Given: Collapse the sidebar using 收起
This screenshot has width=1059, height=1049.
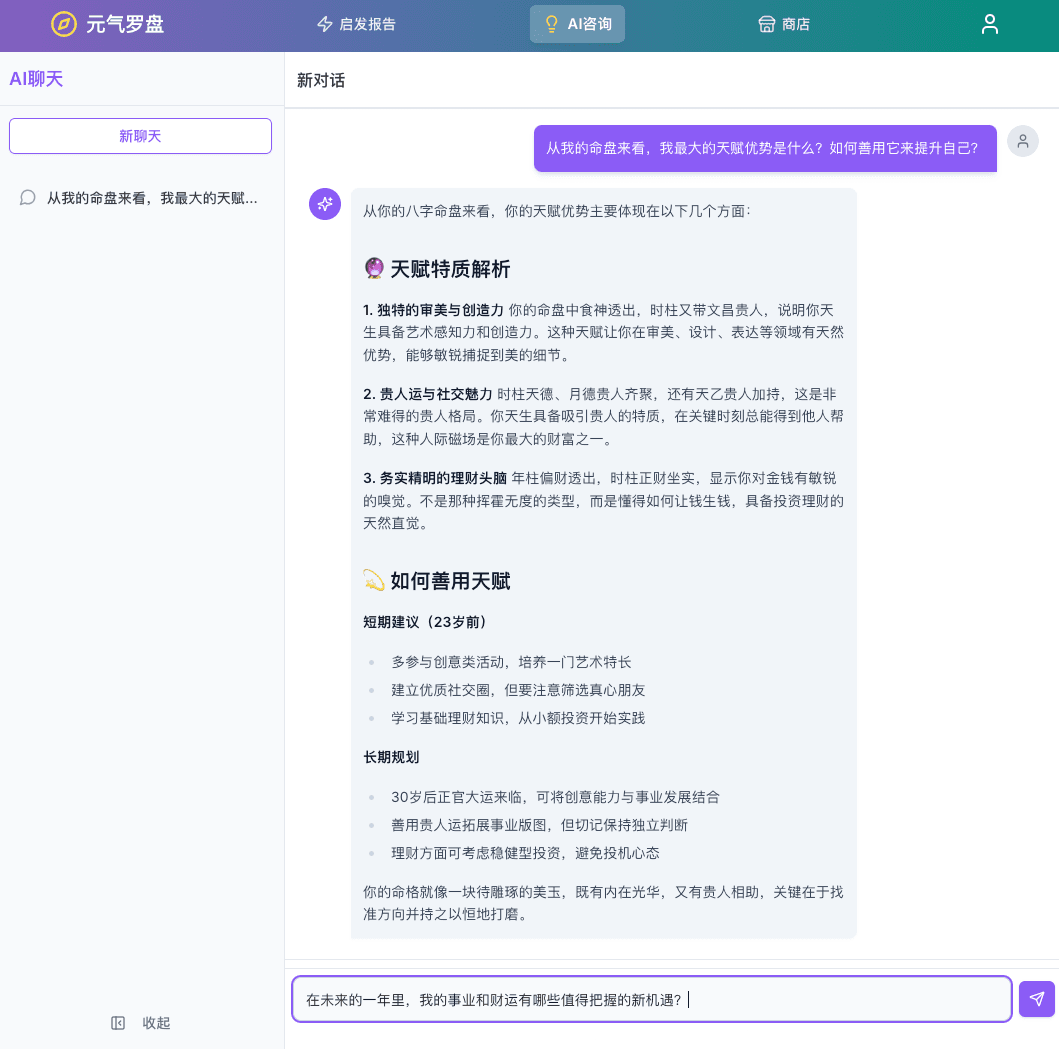Looking at the screenshot, I should pos(156,1023).
